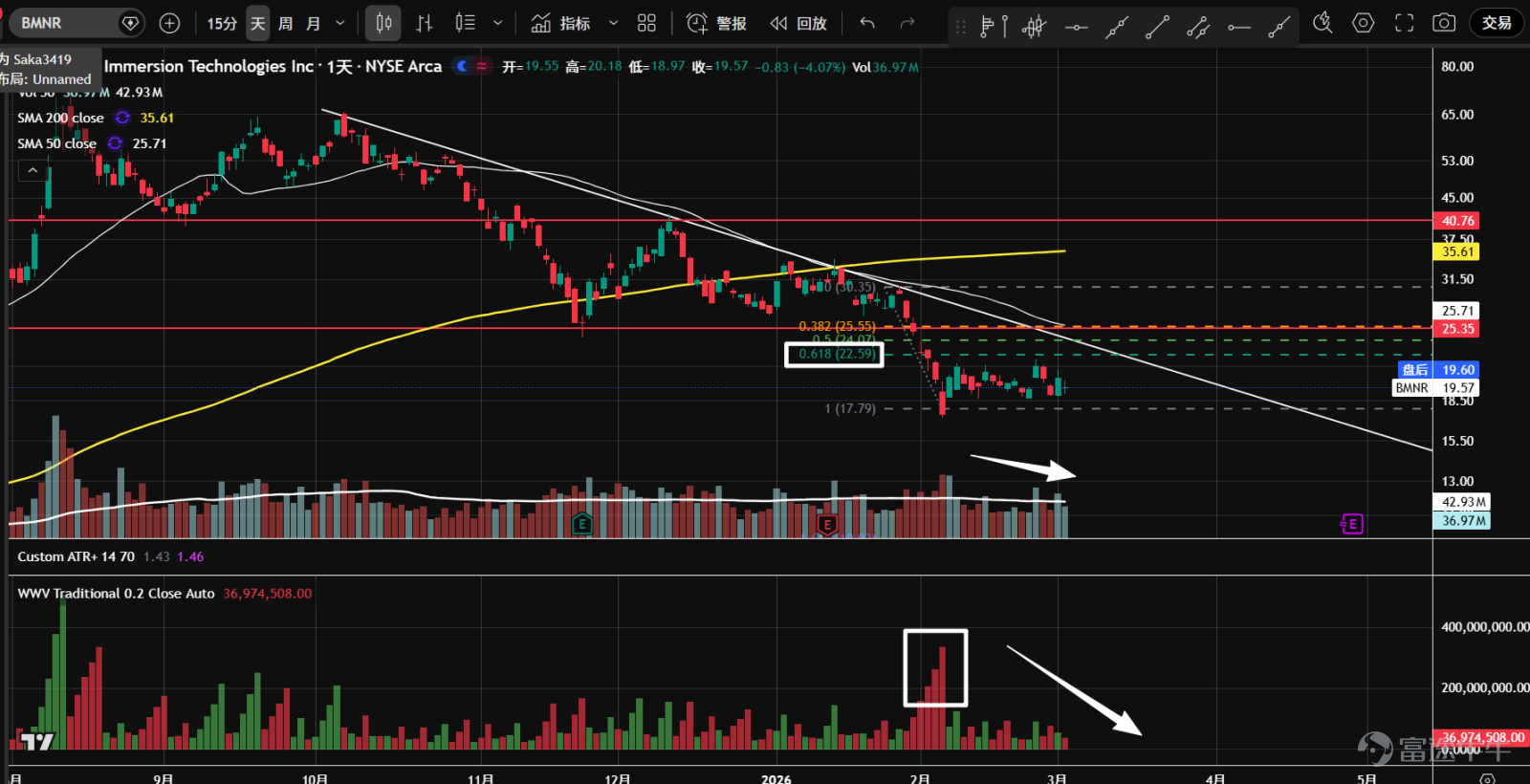The image size is (1530, 784).
Task: Select the bar chart style
Action: 425,23
